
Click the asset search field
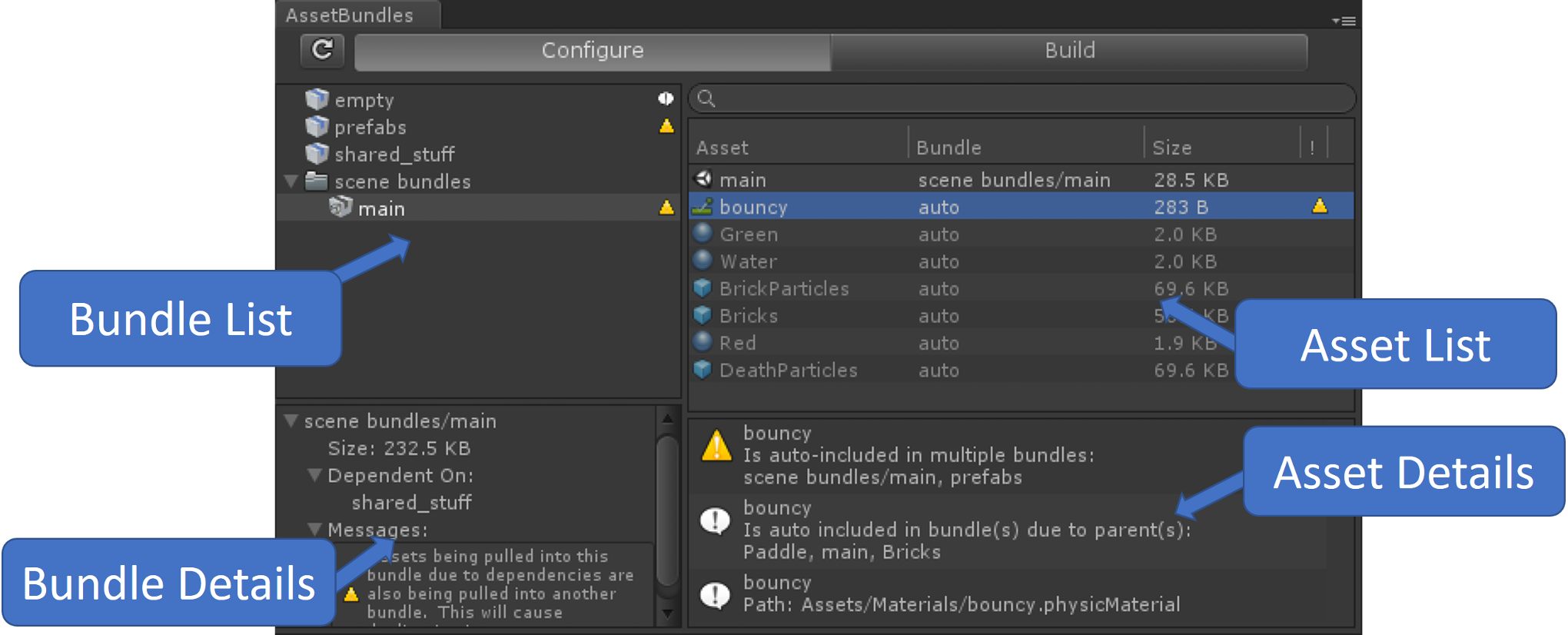coord(1022,98)
